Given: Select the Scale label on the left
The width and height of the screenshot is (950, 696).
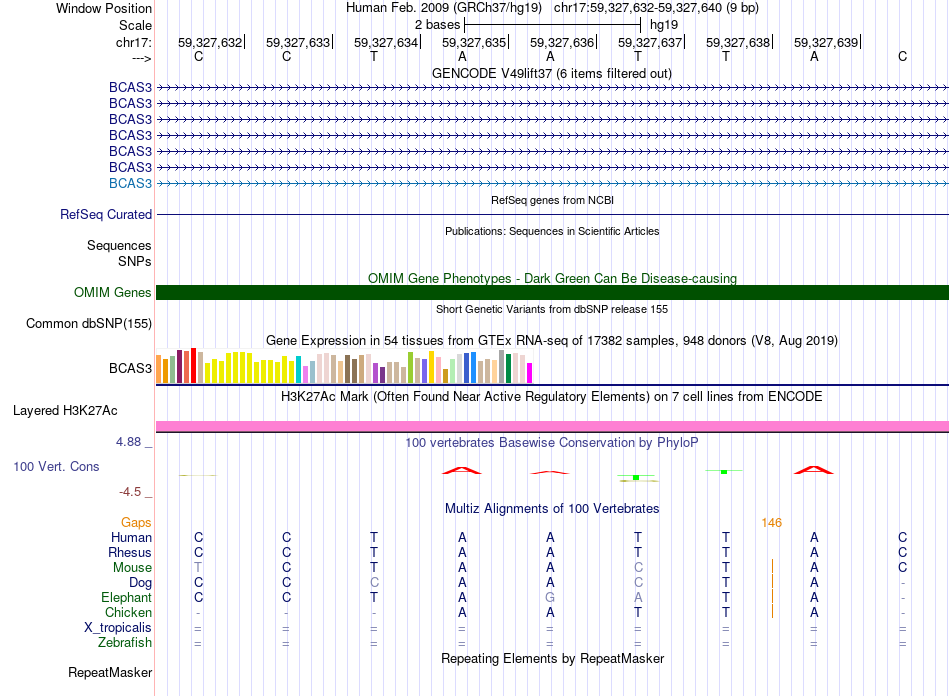Looking at the screenshot, I should pos(135,25).
